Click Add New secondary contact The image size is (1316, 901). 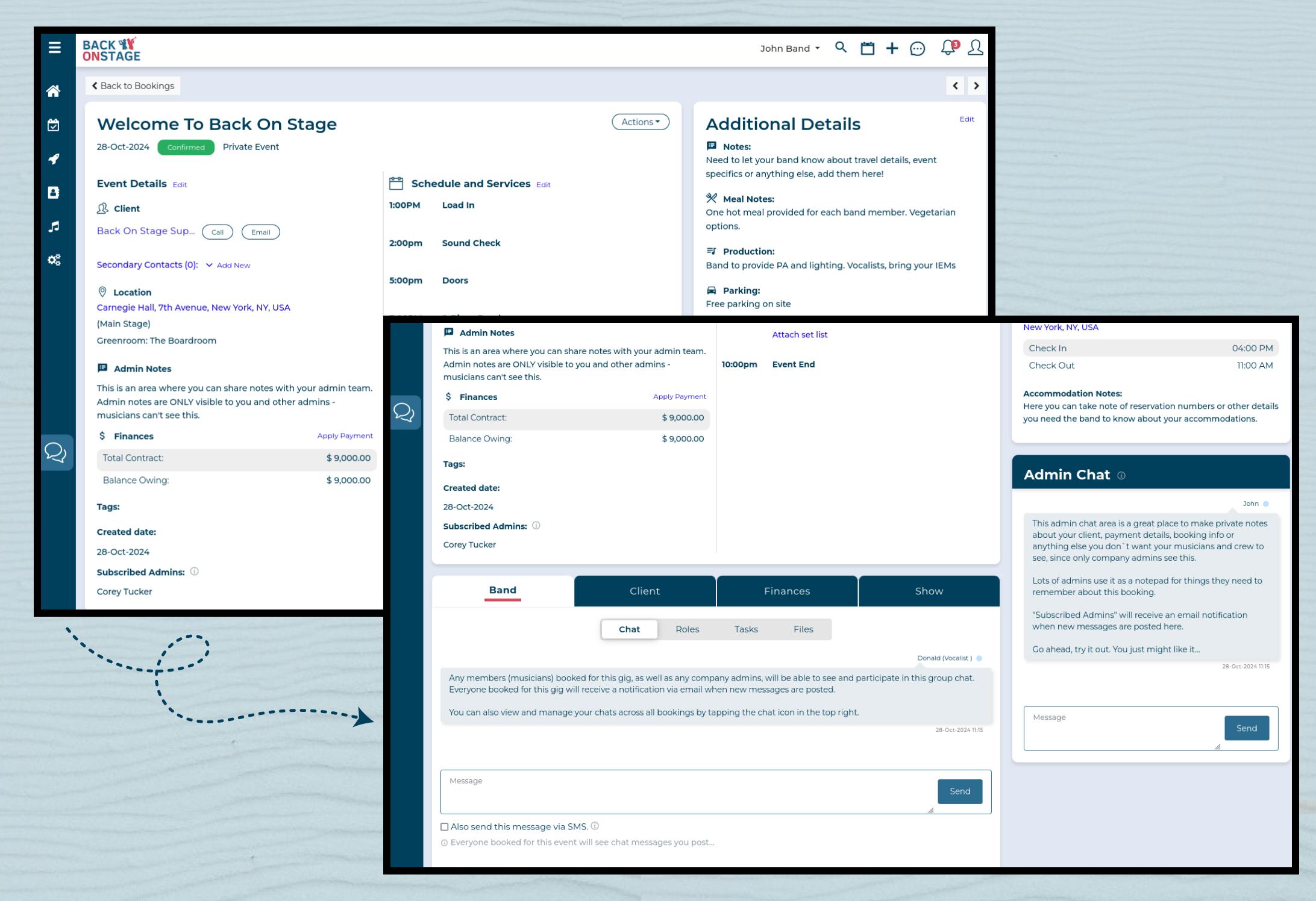[233, 265]
